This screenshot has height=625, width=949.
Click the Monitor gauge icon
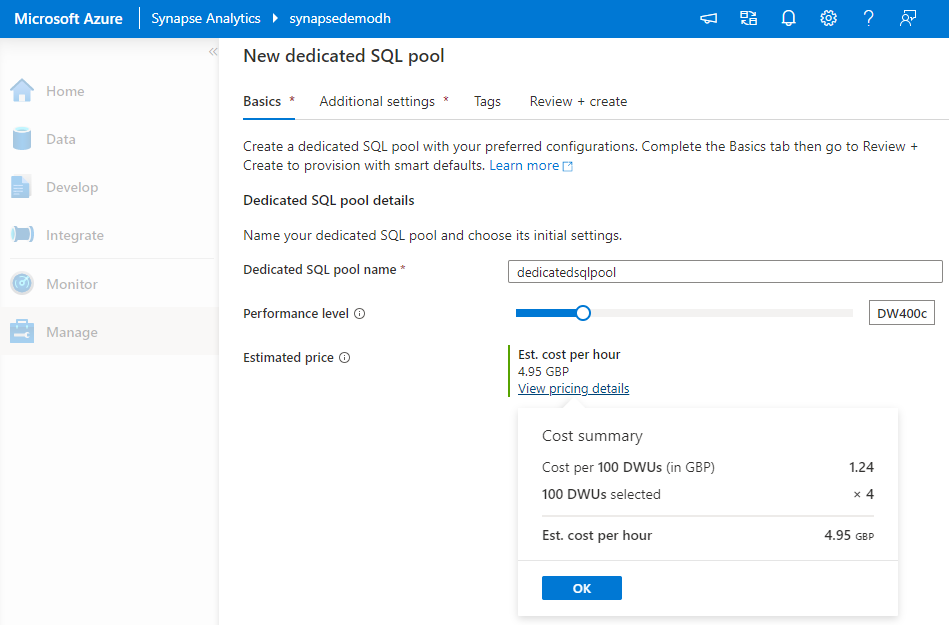pyautogui.click(x=22, y=283)
